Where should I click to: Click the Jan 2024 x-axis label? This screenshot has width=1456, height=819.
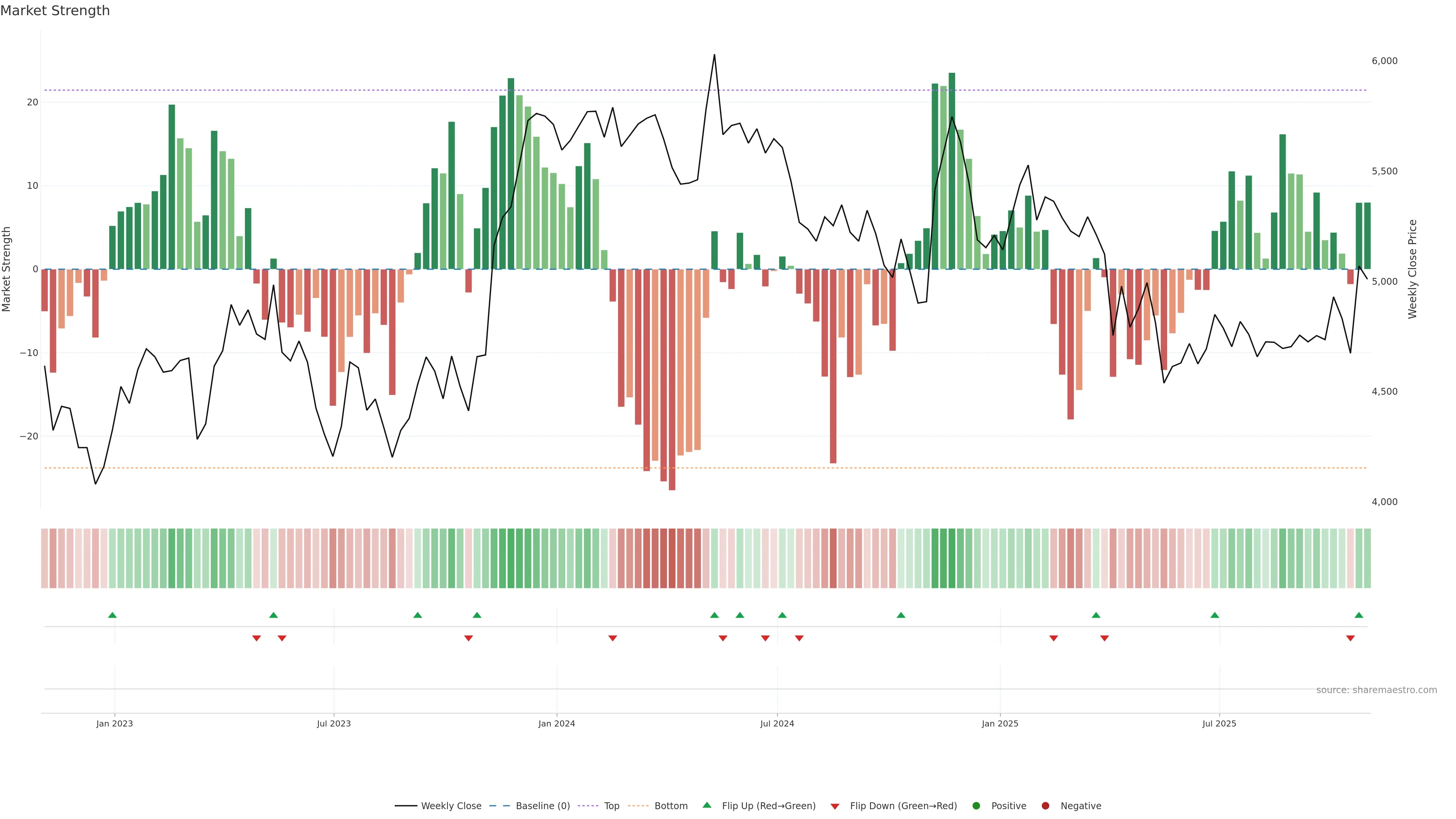[x=556, y=723]
